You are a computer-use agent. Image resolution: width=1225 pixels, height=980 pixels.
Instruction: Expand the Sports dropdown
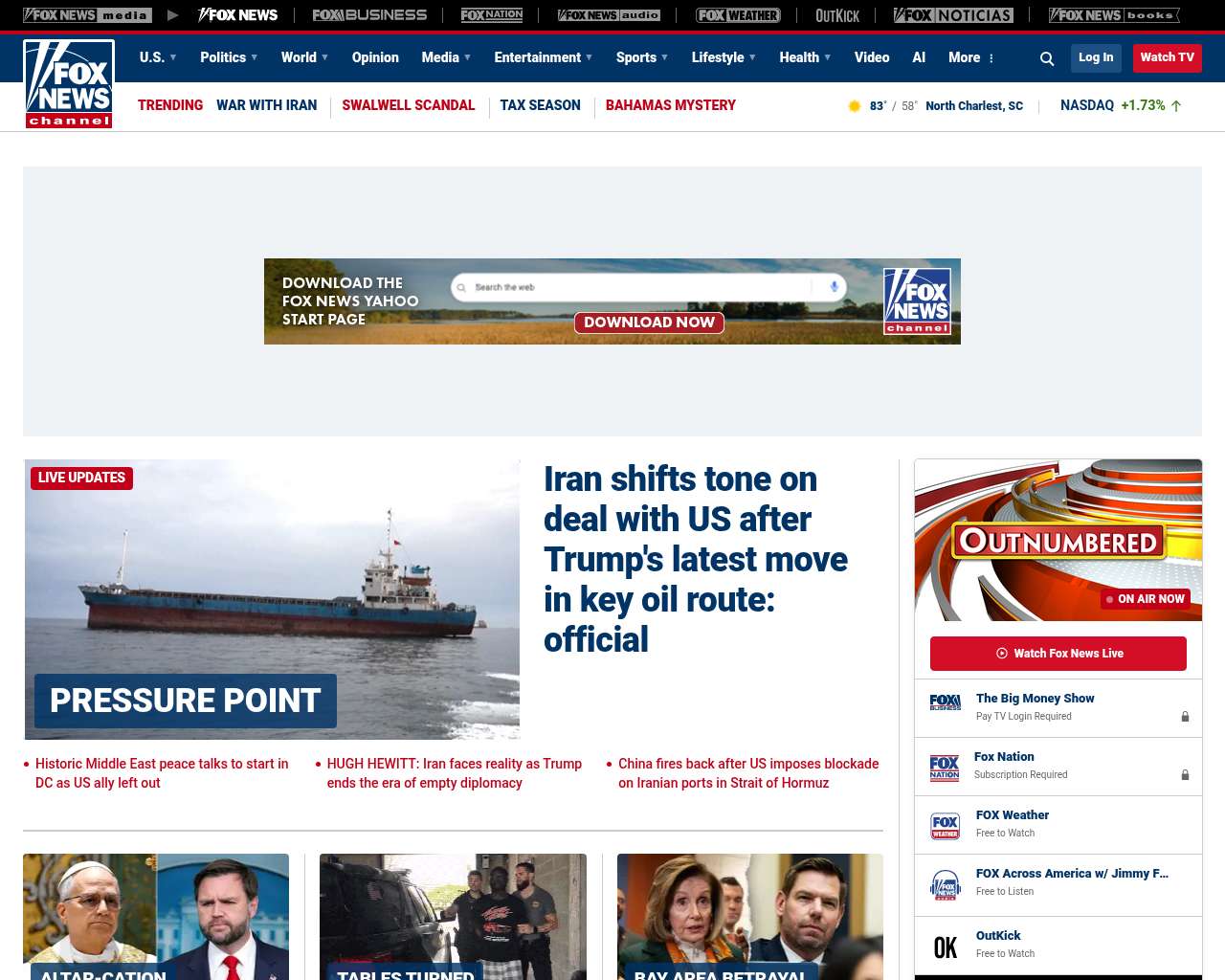(642, 57)
